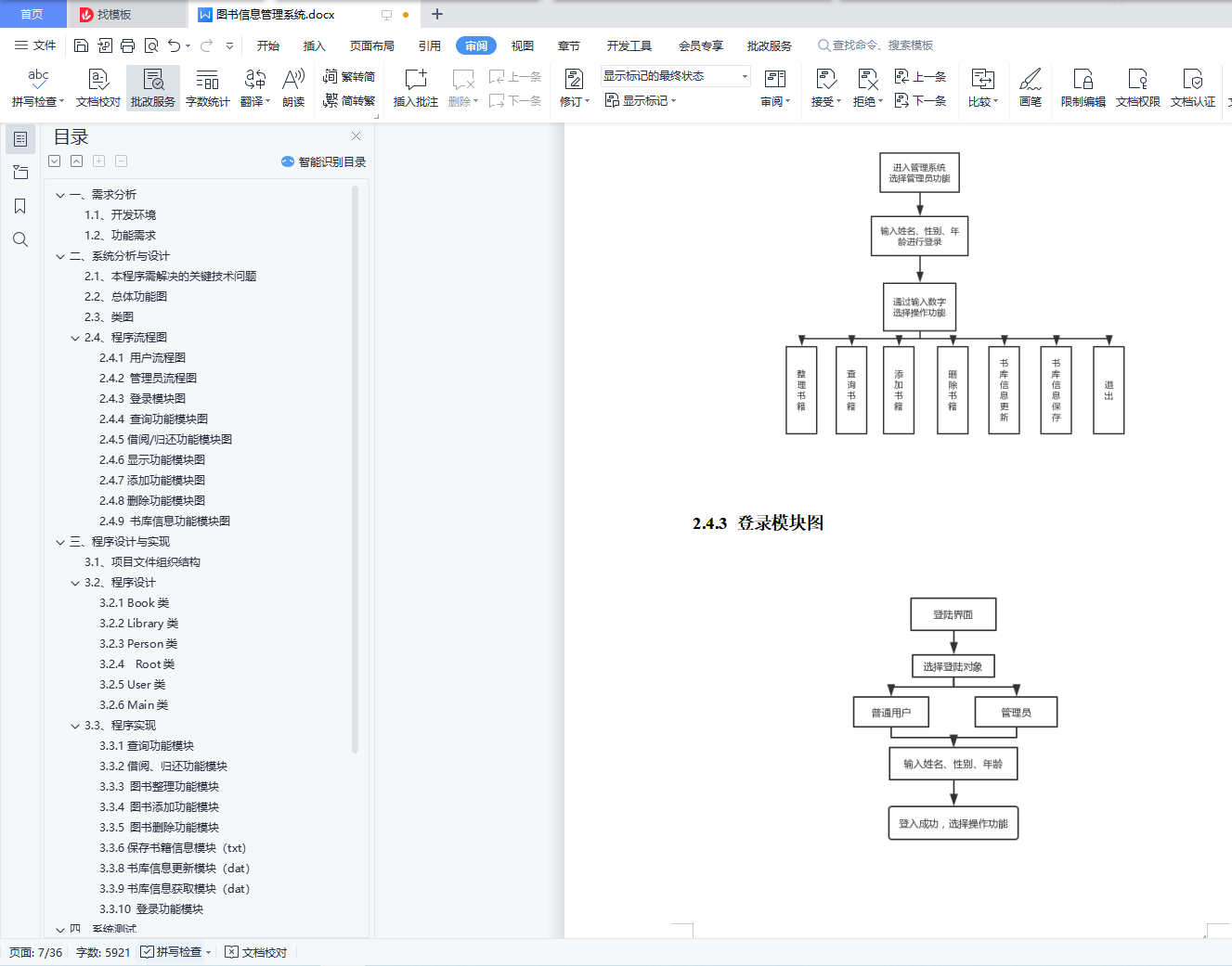
Task: Show the outline sidebar panel icon
Action: pos(19,139)
